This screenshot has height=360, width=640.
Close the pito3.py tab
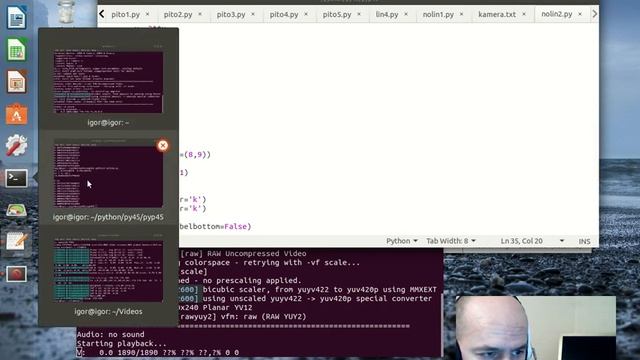pos(253,14)
